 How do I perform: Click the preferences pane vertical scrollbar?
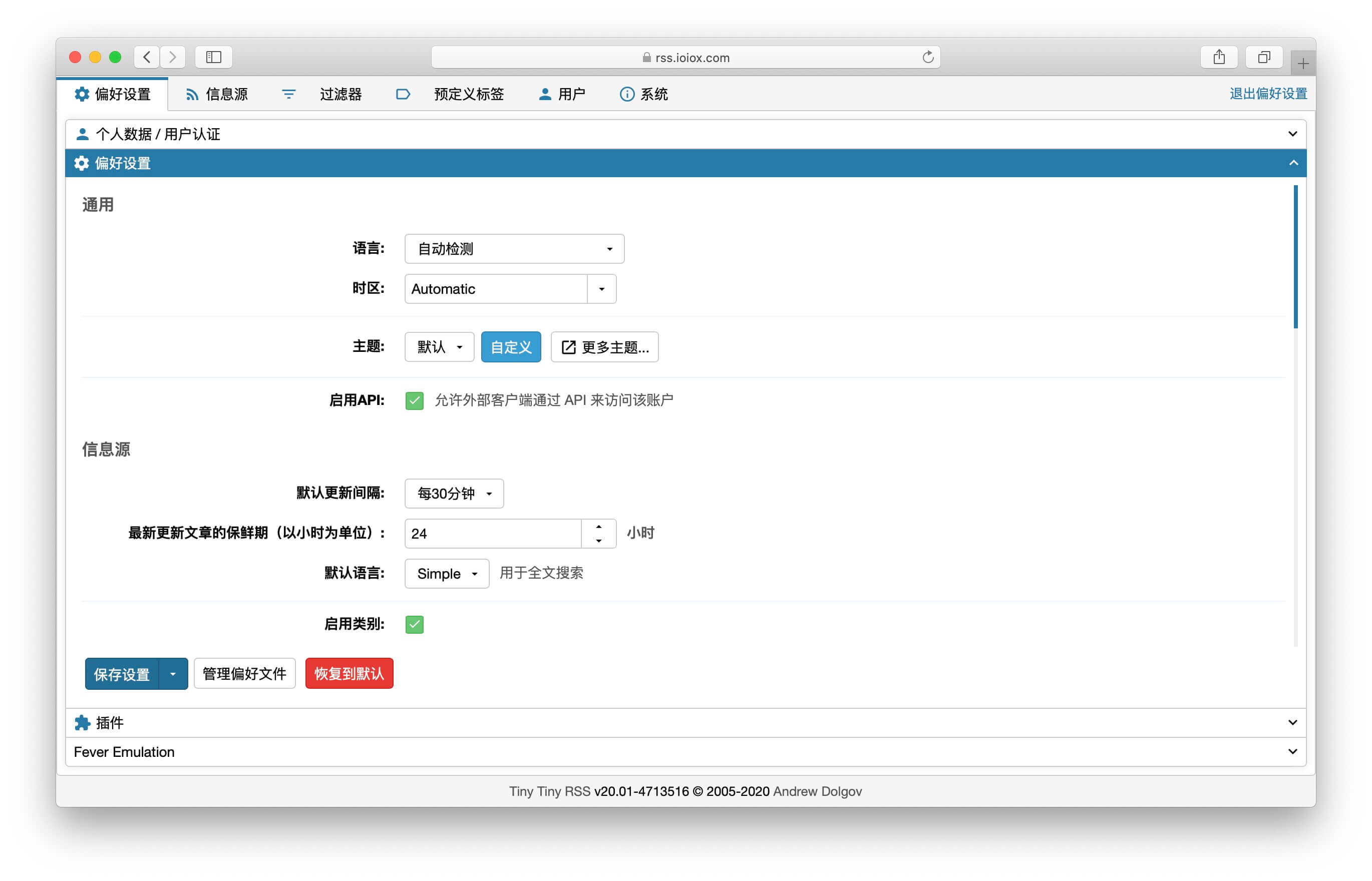[1295, 257]
